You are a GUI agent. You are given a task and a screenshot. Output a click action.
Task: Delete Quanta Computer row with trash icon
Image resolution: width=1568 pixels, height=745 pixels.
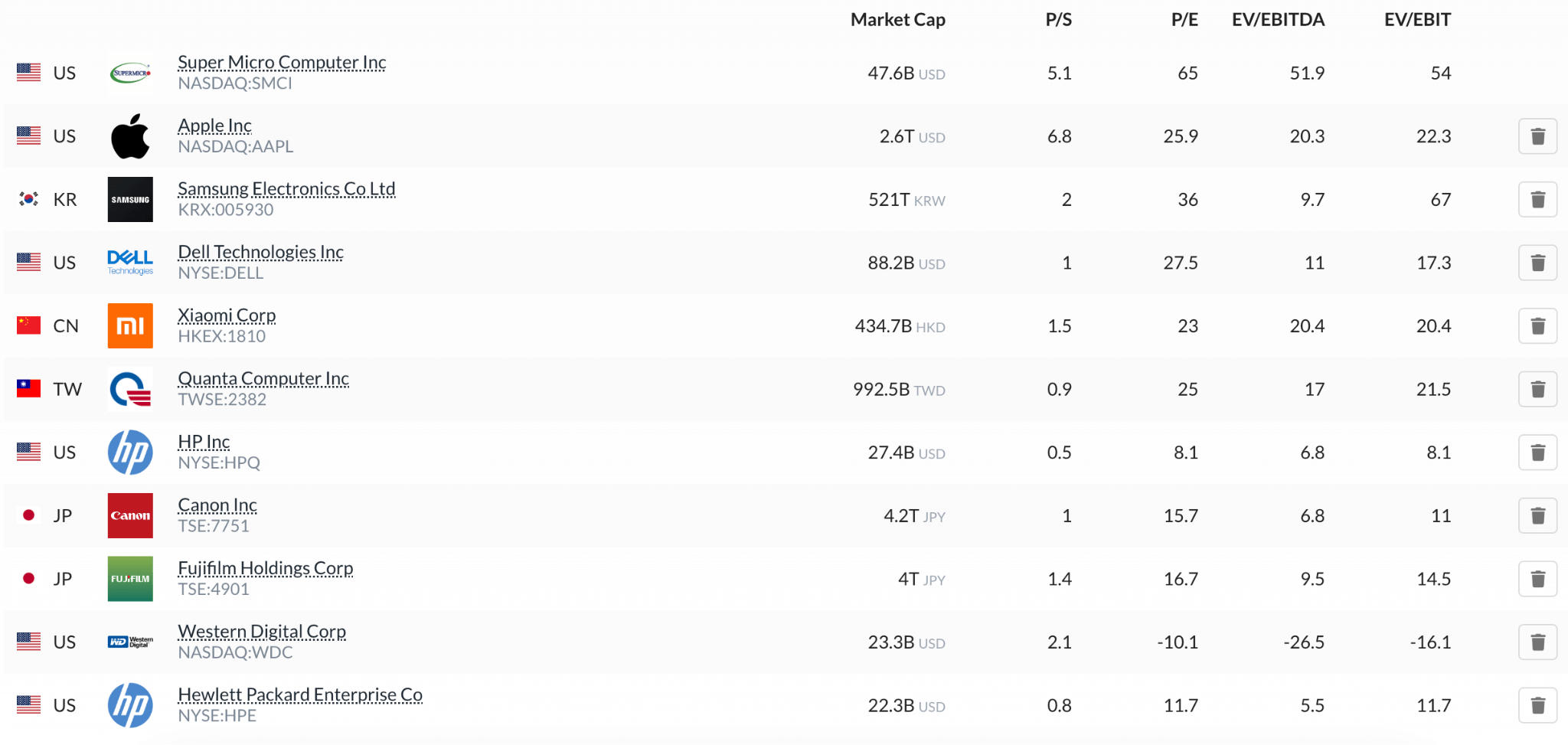tap(1537, 390)
